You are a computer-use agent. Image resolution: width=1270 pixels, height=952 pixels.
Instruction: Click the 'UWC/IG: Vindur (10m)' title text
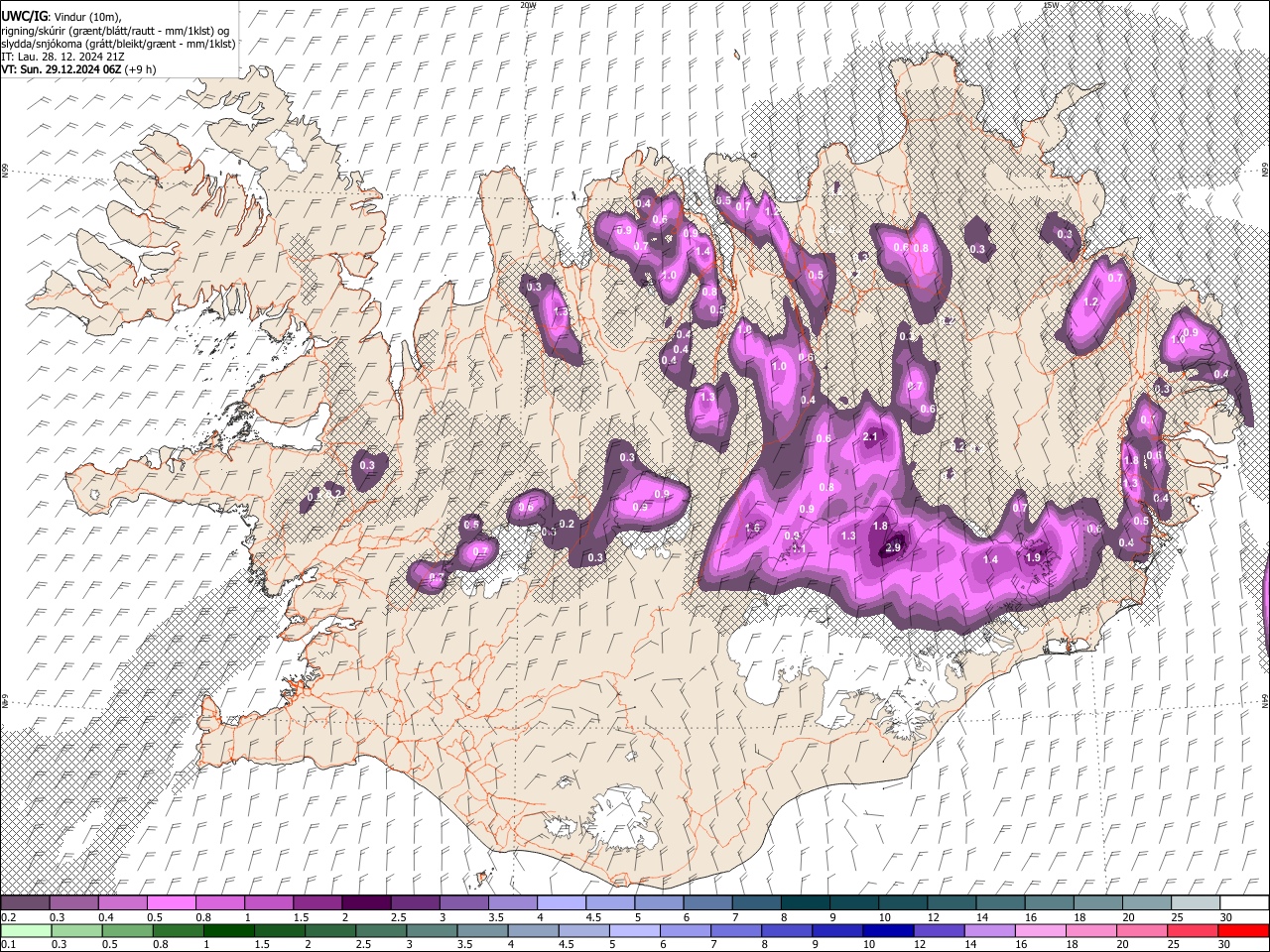62,17
